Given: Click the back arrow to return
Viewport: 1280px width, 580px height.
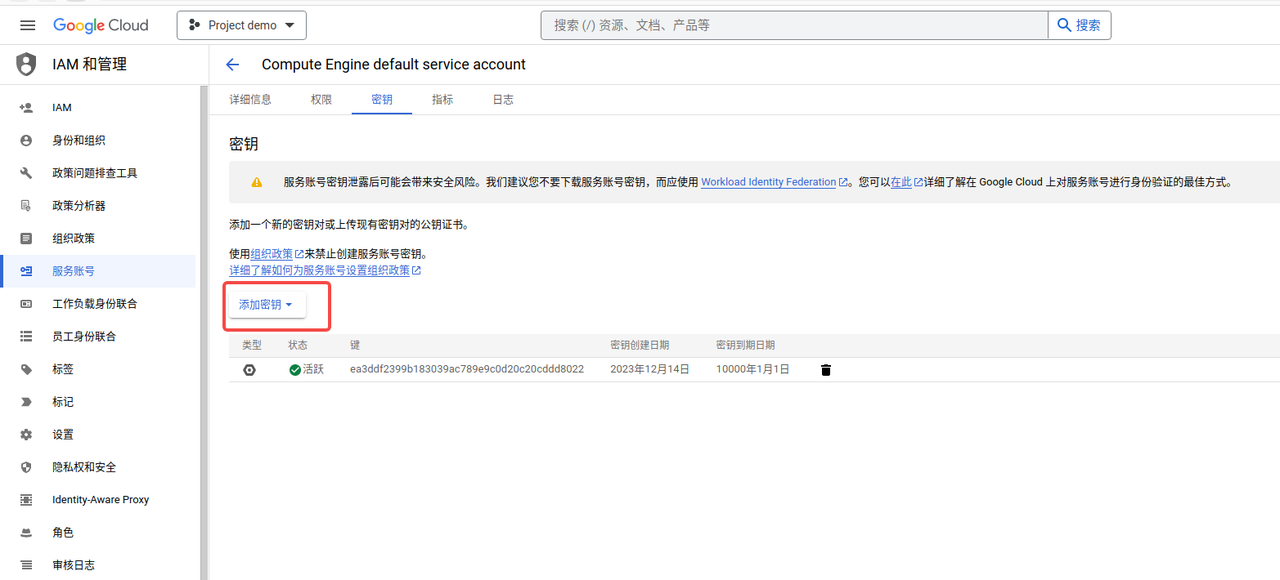Looking at the screenshot, I should [x=232, y=64].
